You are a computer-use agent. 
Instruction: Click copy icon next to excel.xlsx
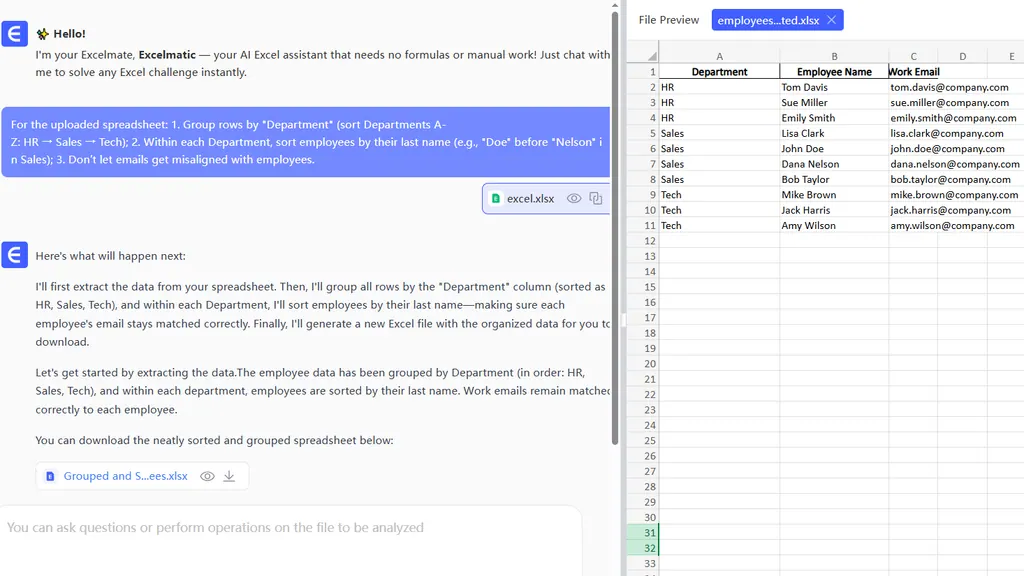tap(596, 199)
